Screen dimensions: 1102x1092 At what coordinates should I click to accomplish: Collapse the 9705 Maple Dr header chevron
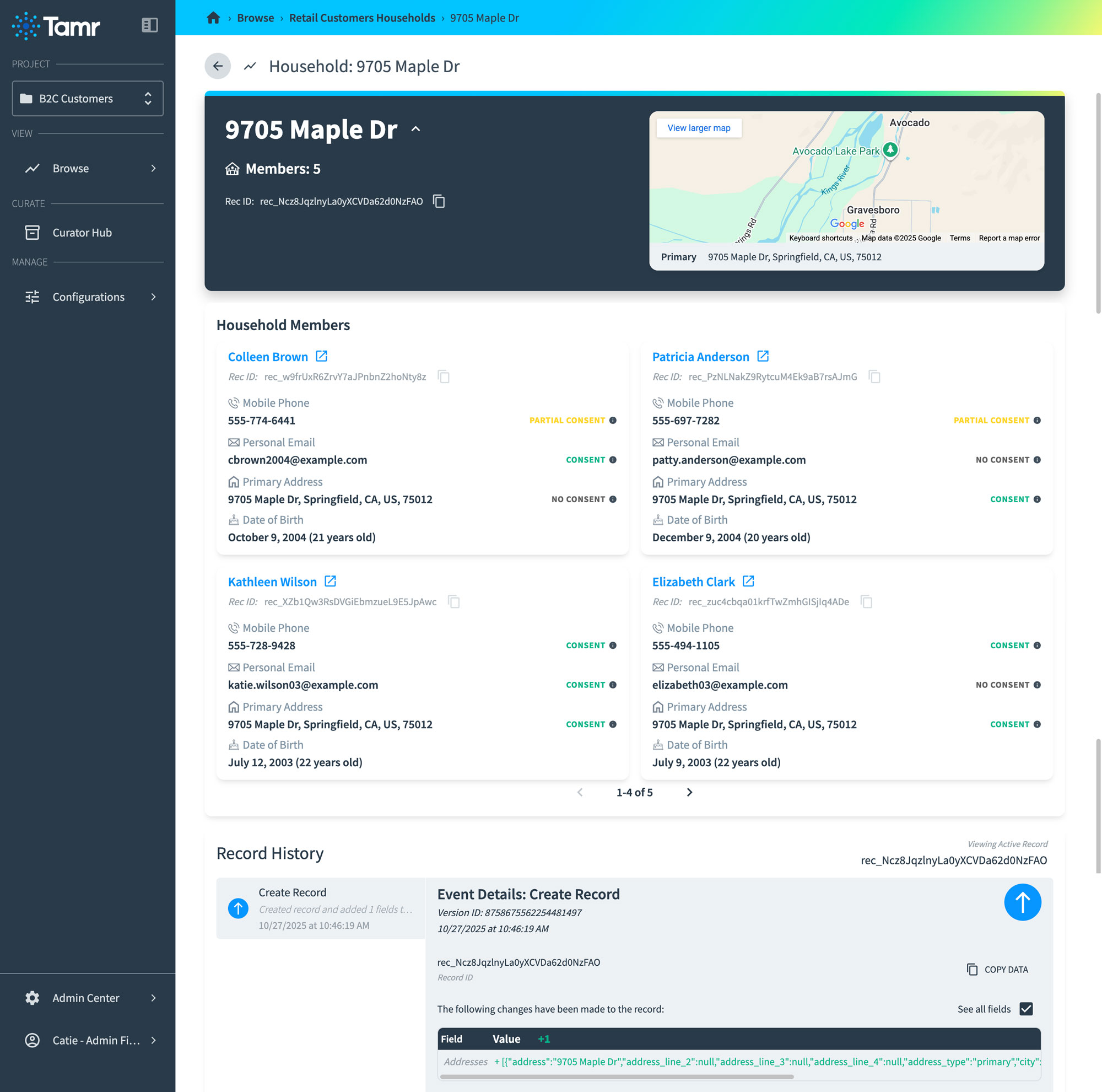click(x=416, y=130)
